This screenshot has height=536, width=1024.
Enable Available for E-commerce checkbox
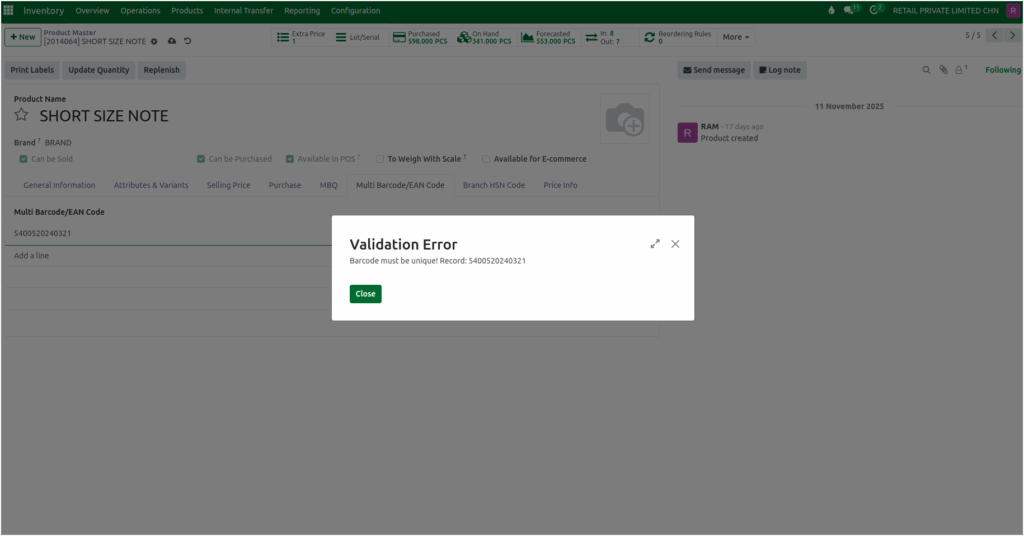point(486,159)
